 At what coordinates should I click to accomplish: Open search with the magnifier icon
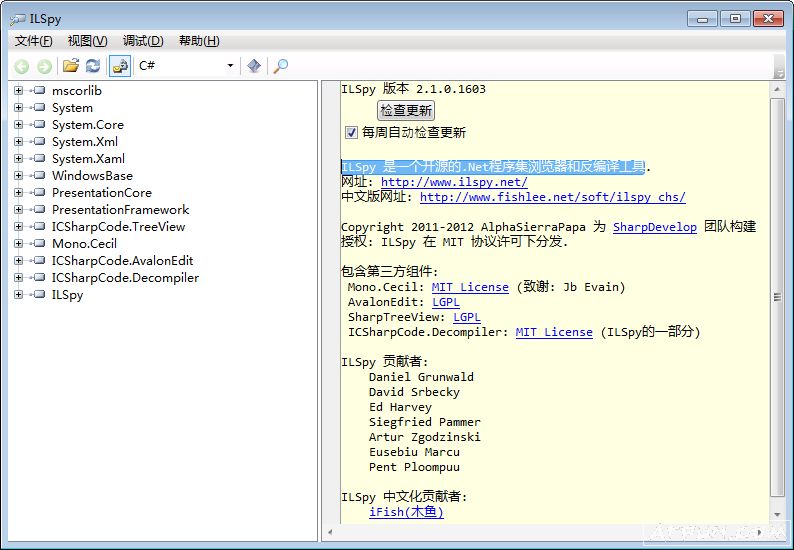(280, 66)
